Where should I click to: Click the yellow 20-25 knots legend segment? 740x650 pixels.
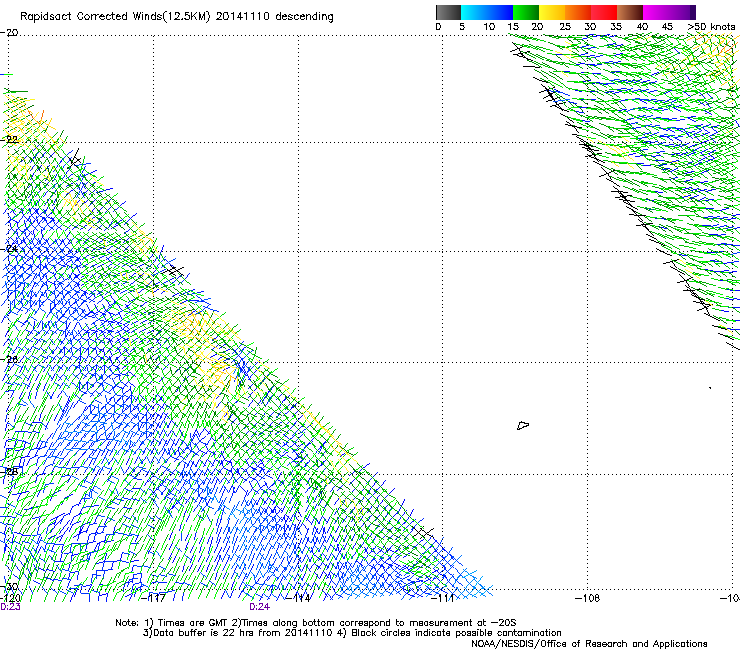point(552,12)
